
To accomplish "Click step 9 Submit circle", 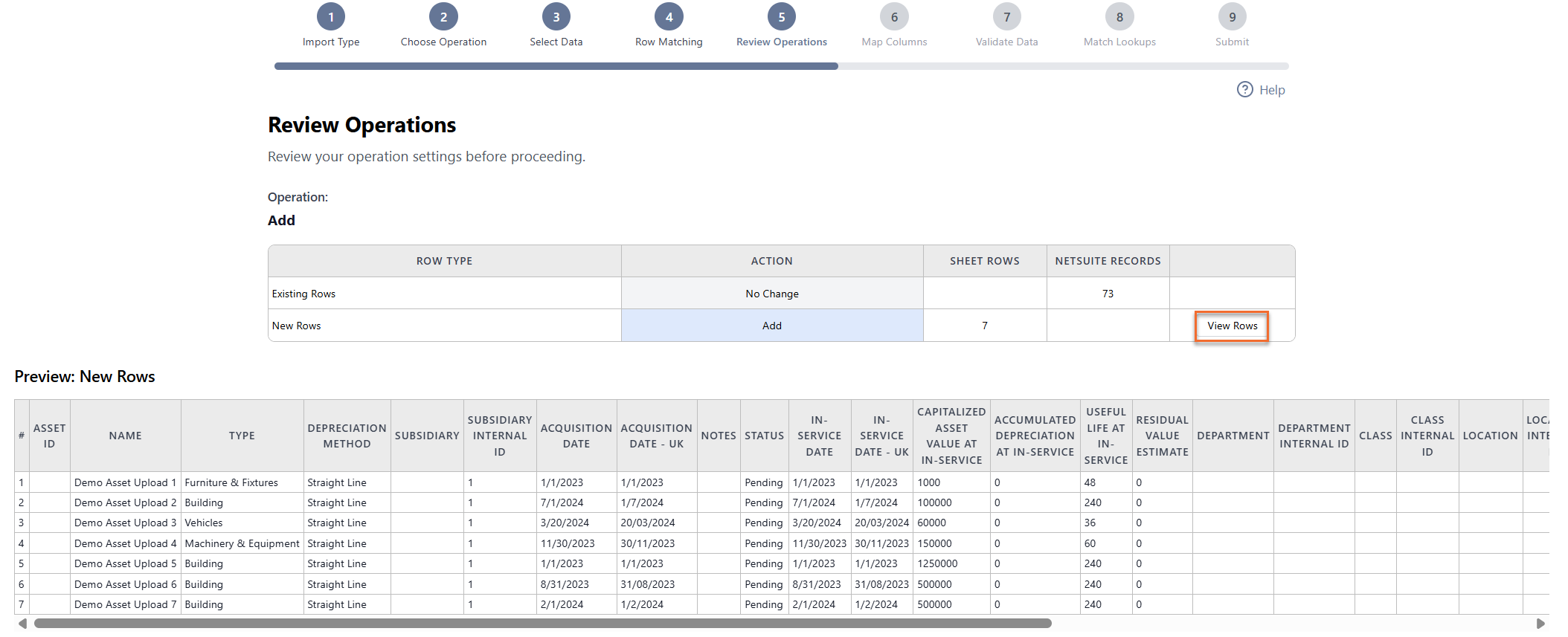I will pos(1233,17).
